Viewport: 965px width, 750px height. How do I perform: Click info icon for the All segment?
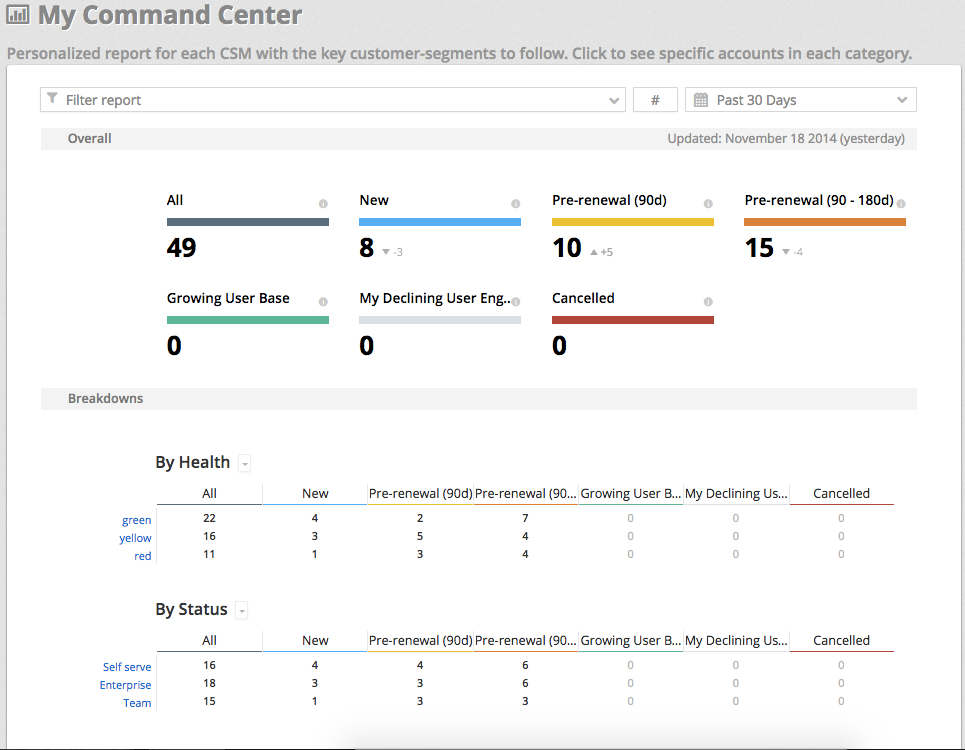click(x=323, y=204)
